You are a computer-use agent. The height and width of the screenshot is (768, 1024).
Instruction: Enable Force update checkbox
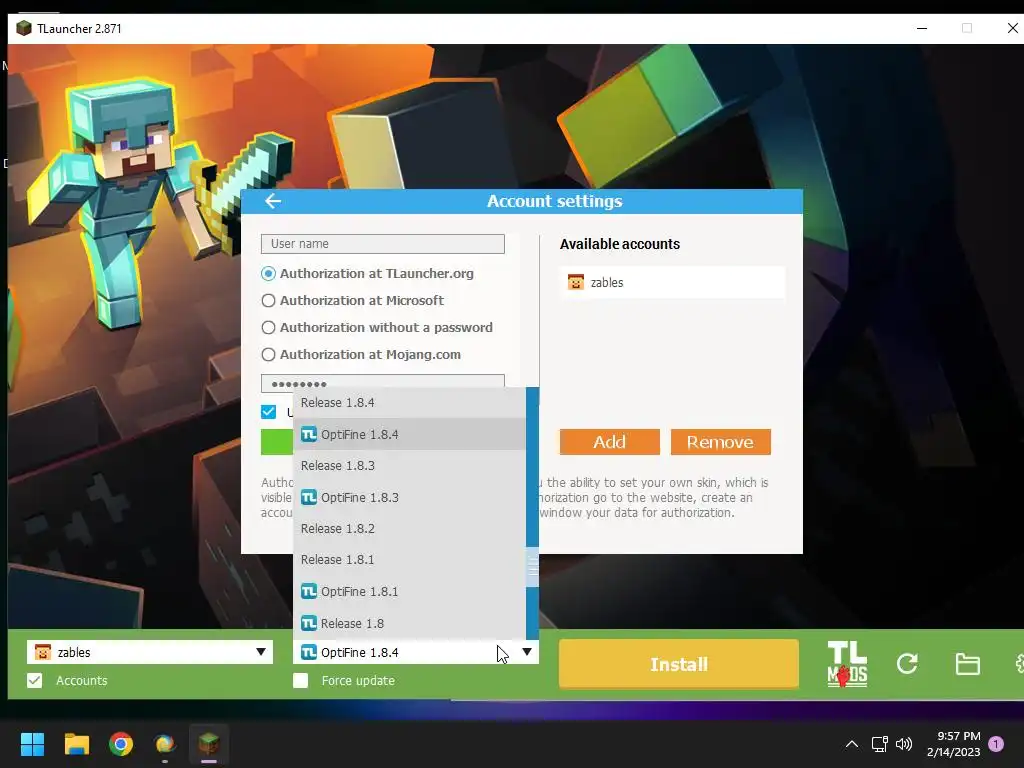click(300, 680)
